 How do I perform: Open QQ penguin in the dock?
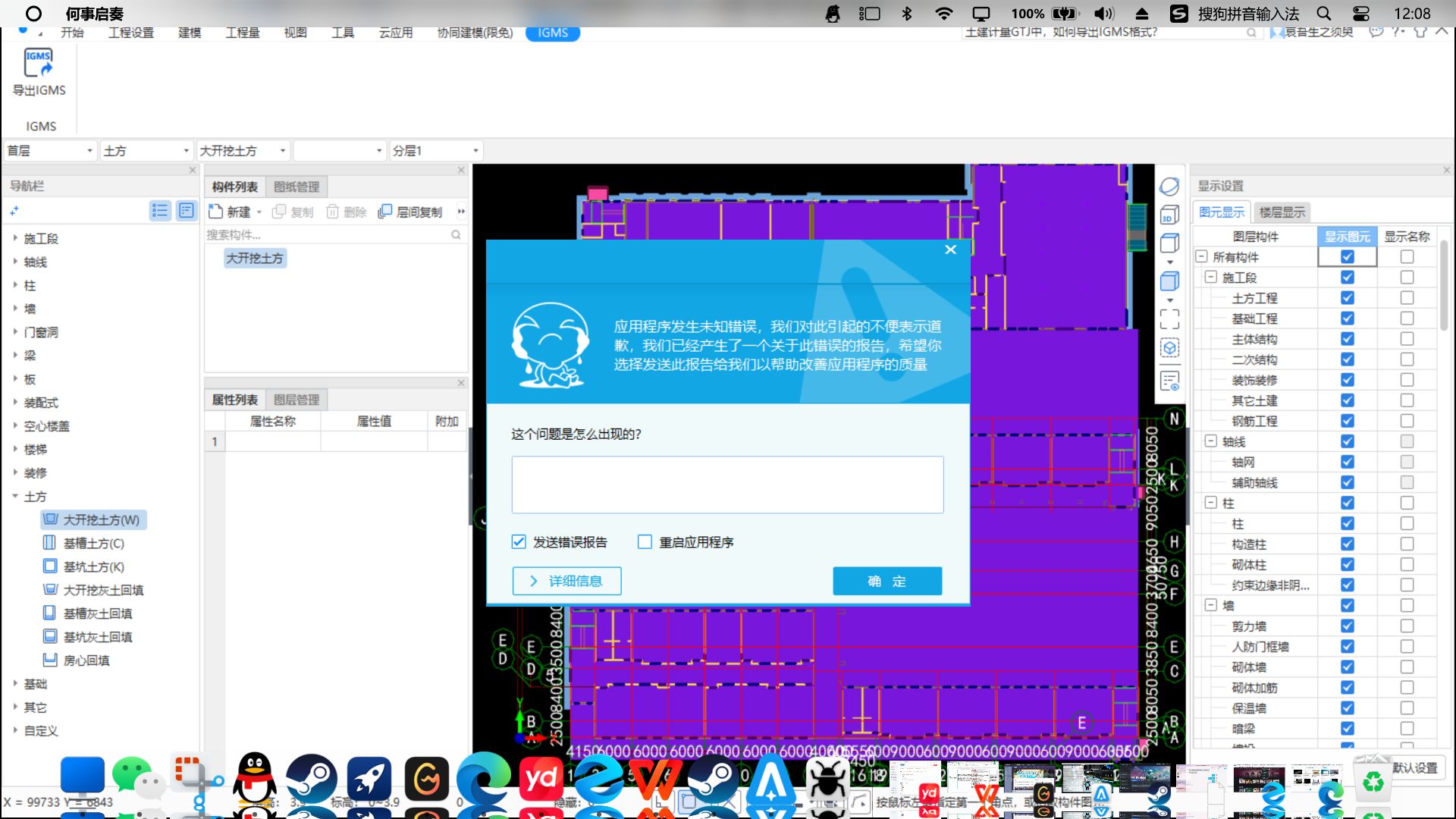[254, 778]
